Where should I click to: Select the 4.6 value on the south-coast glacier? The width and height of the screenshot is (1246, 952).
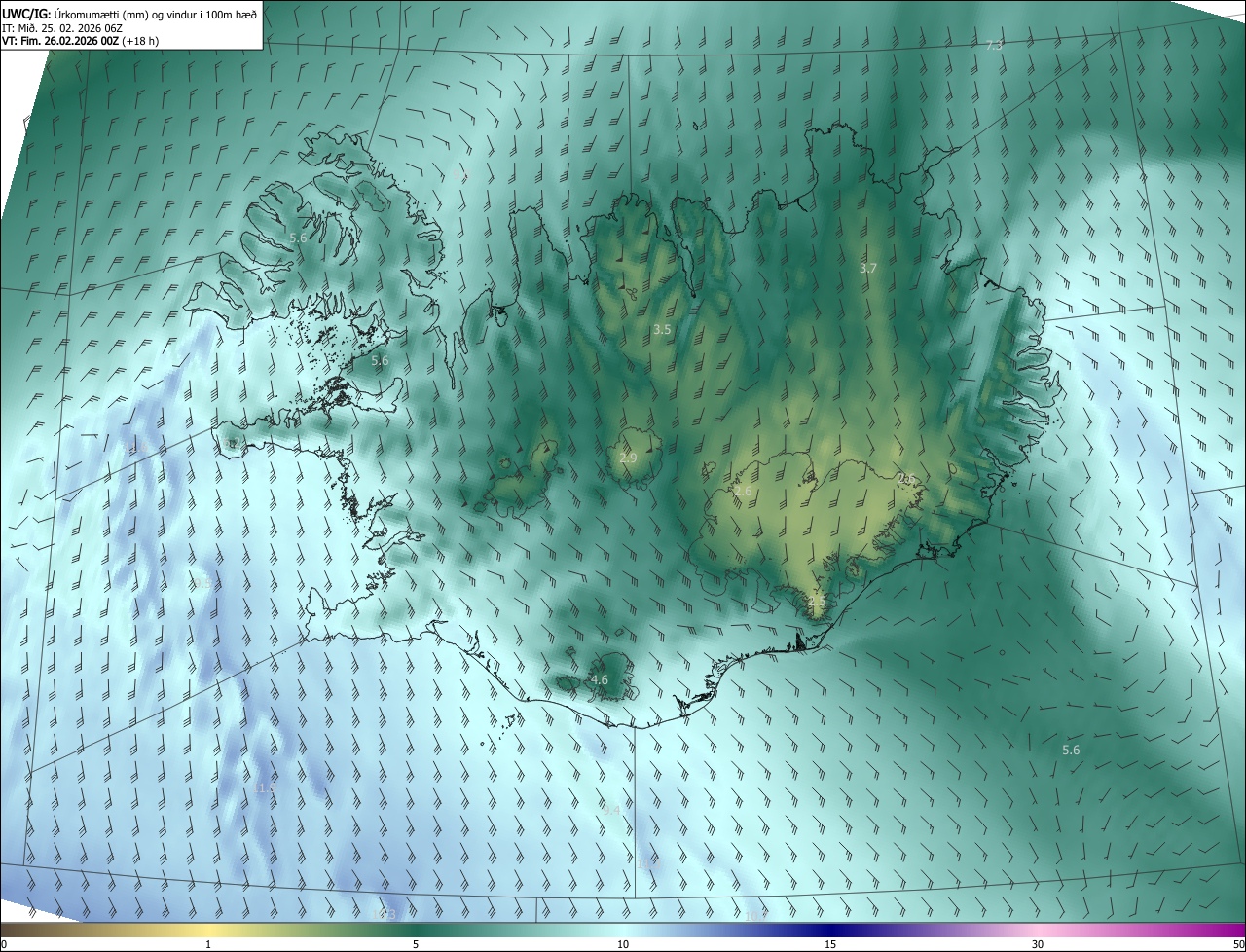pyautogui.click(x=600, y=679)
